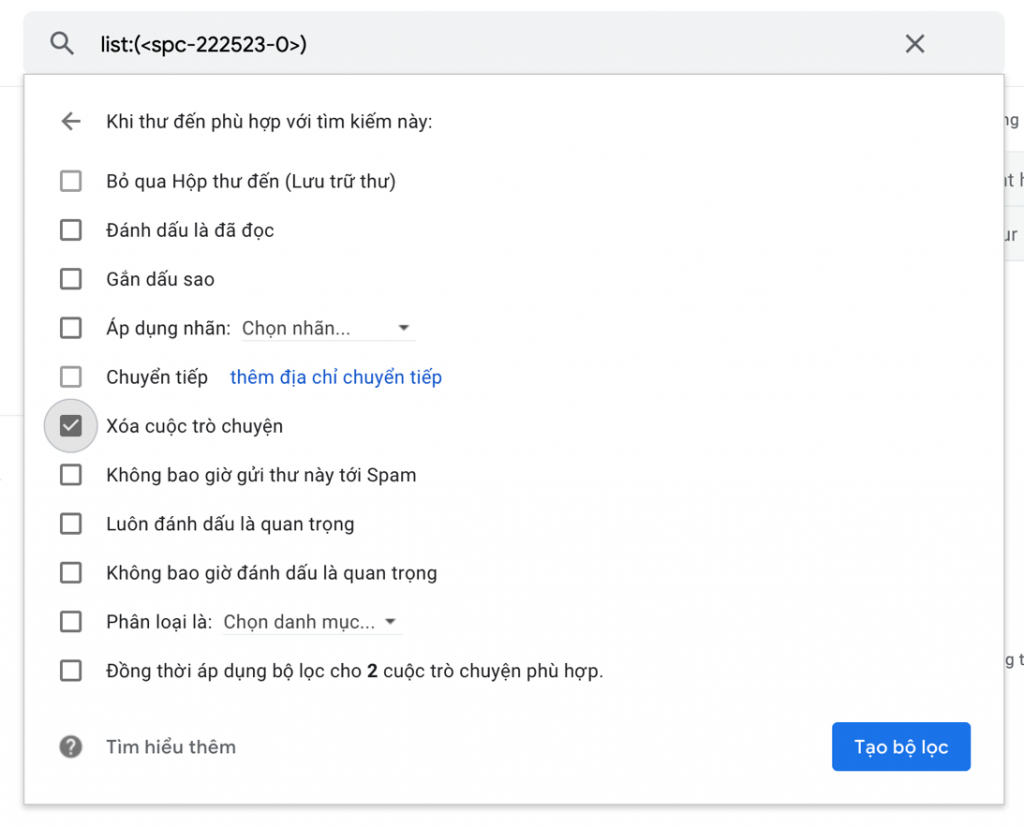The height and width of the screenshot is (827, 1024).
Task: Check 'Gắn dấu sao' option
Action: point(70,279)
